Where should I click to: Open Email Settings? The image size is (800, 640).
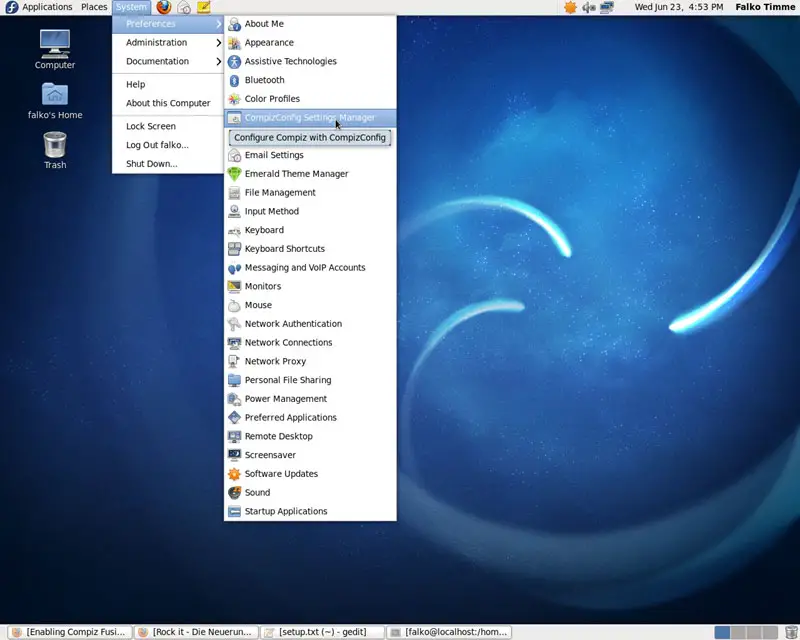coord(310,155)
